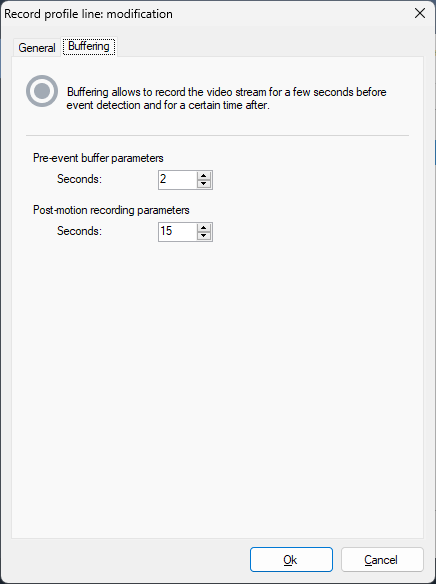Select the Buffering tab
This screenshot has height=584, width=436.
click(x=89, y=46)
